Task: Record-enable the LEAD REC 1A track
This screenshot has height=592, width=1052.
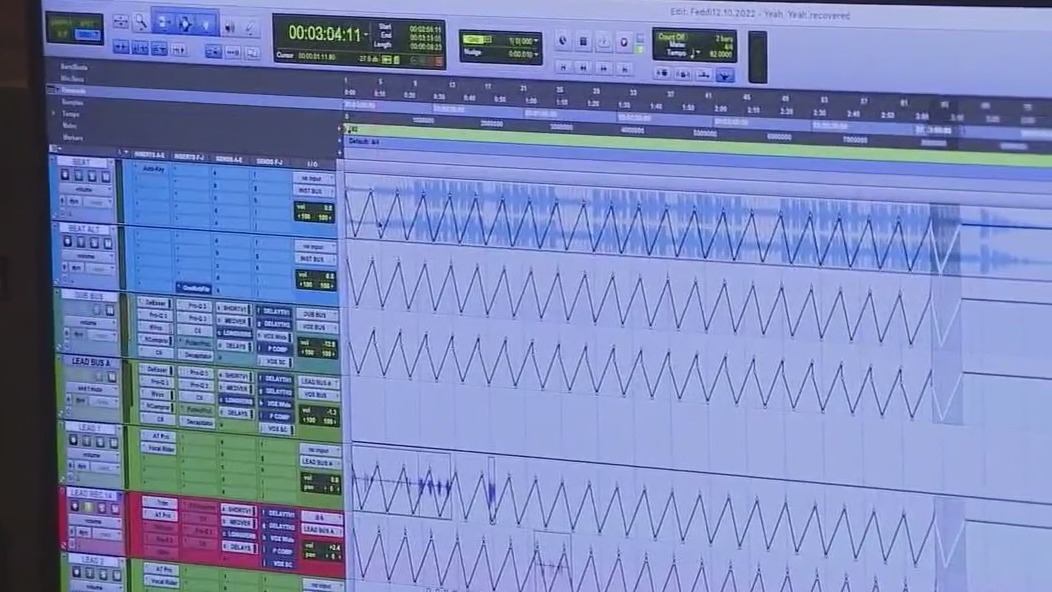Action: (x=73, y=507)
